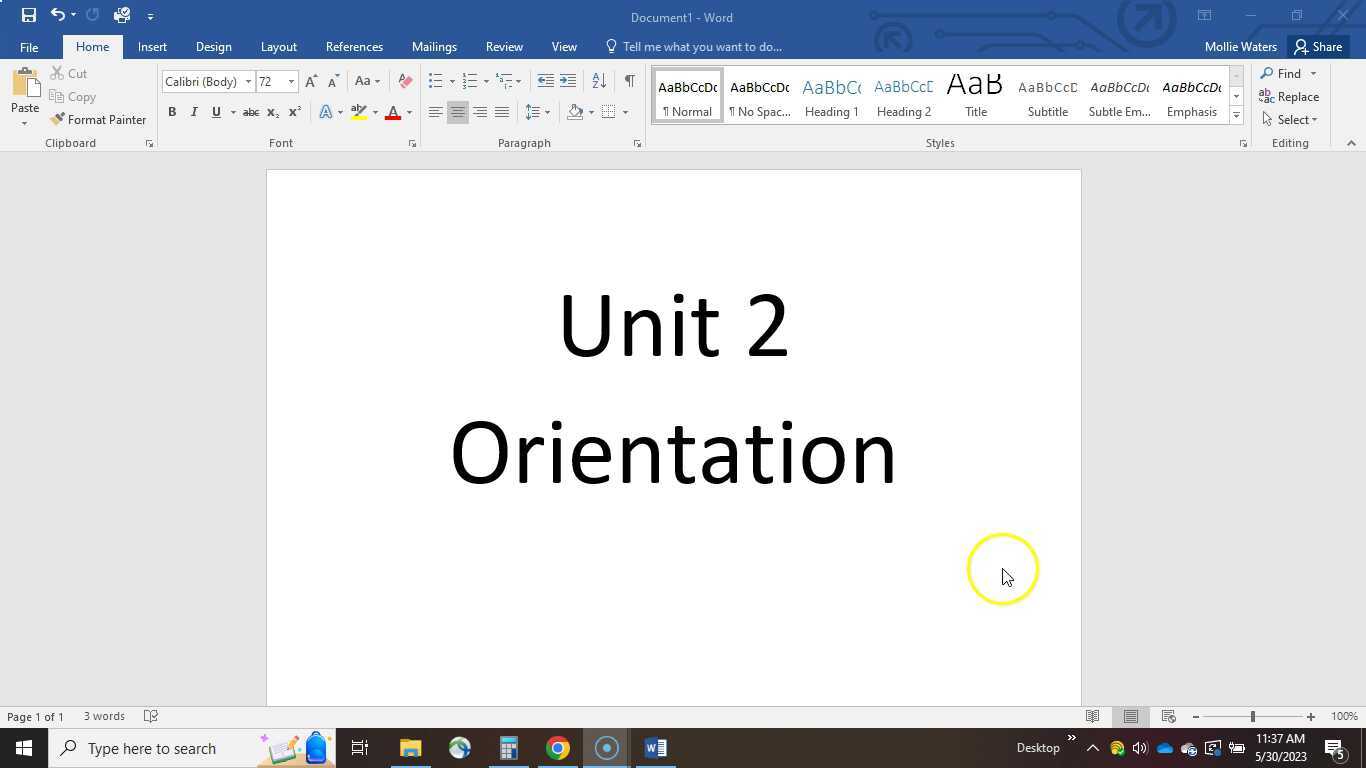The height and width of the screenshot is (768, 1366).
Task: Apply center alignment
Action: pos(458,112)
